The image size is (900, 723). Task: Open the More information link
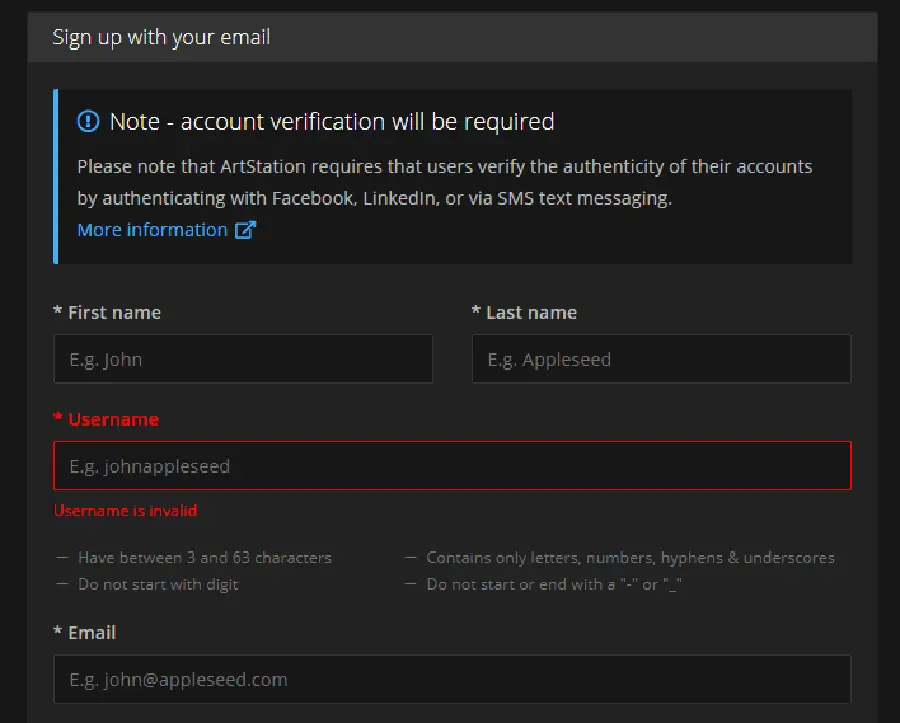153,230
